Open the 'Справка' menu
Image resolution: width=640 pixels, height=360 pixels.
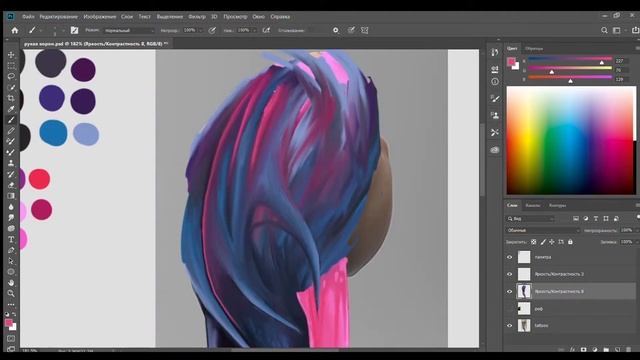coord(280,17)
